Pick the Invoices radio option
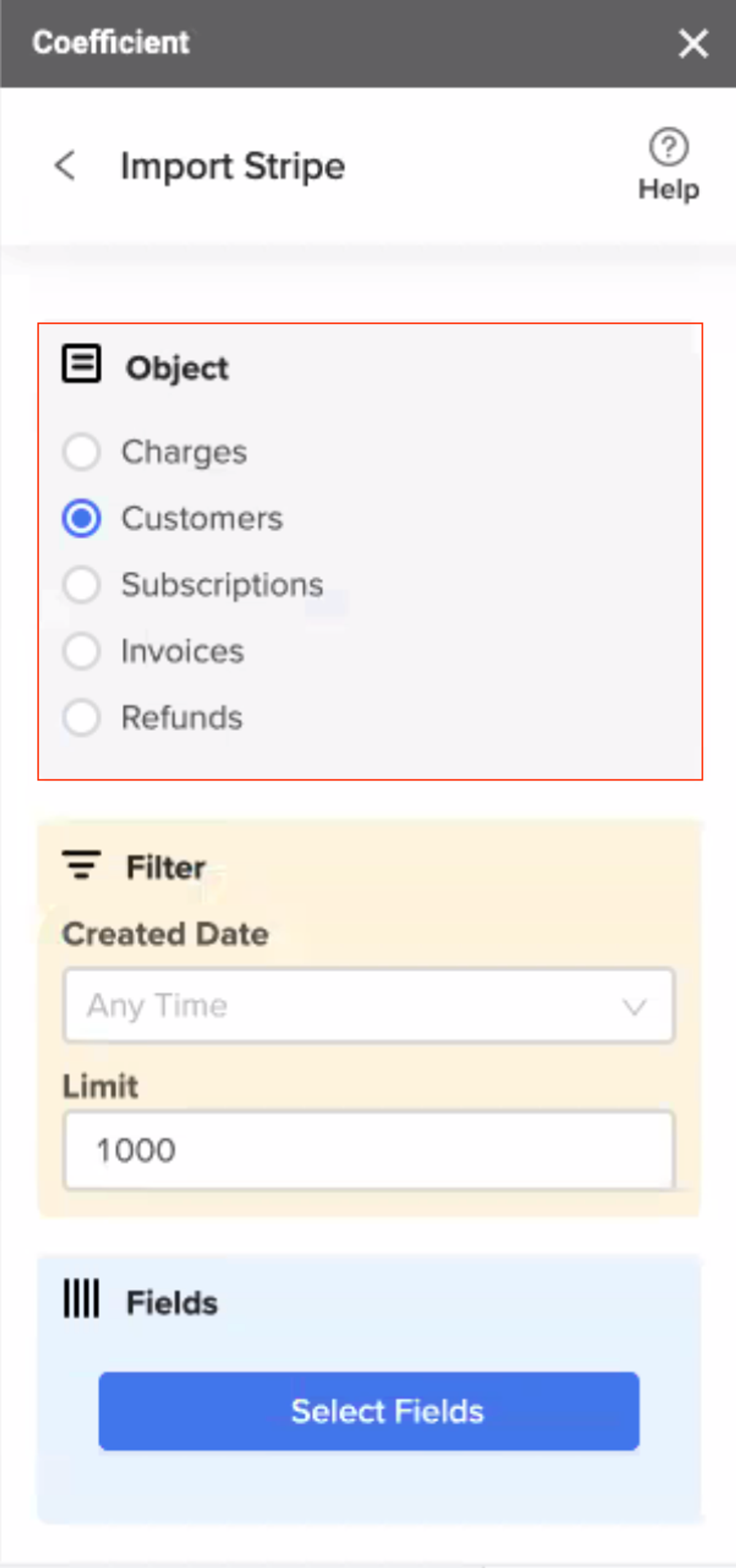Image resolution: width=736 pixels, height=1568 pixels. tap(81, 652)
